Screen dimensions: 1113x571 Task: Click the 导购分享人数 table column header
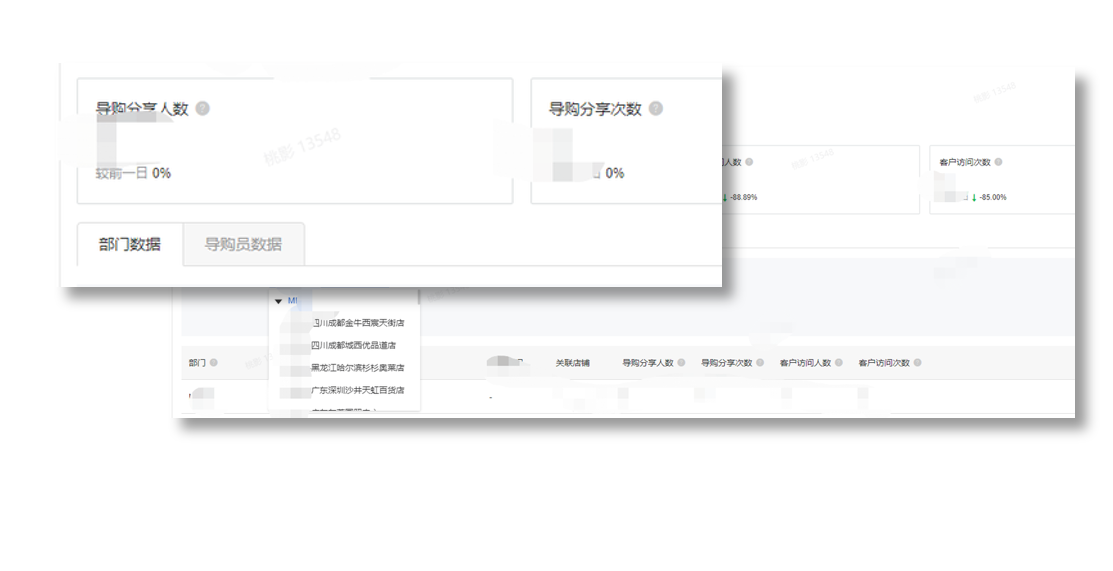tap(648, 363)
